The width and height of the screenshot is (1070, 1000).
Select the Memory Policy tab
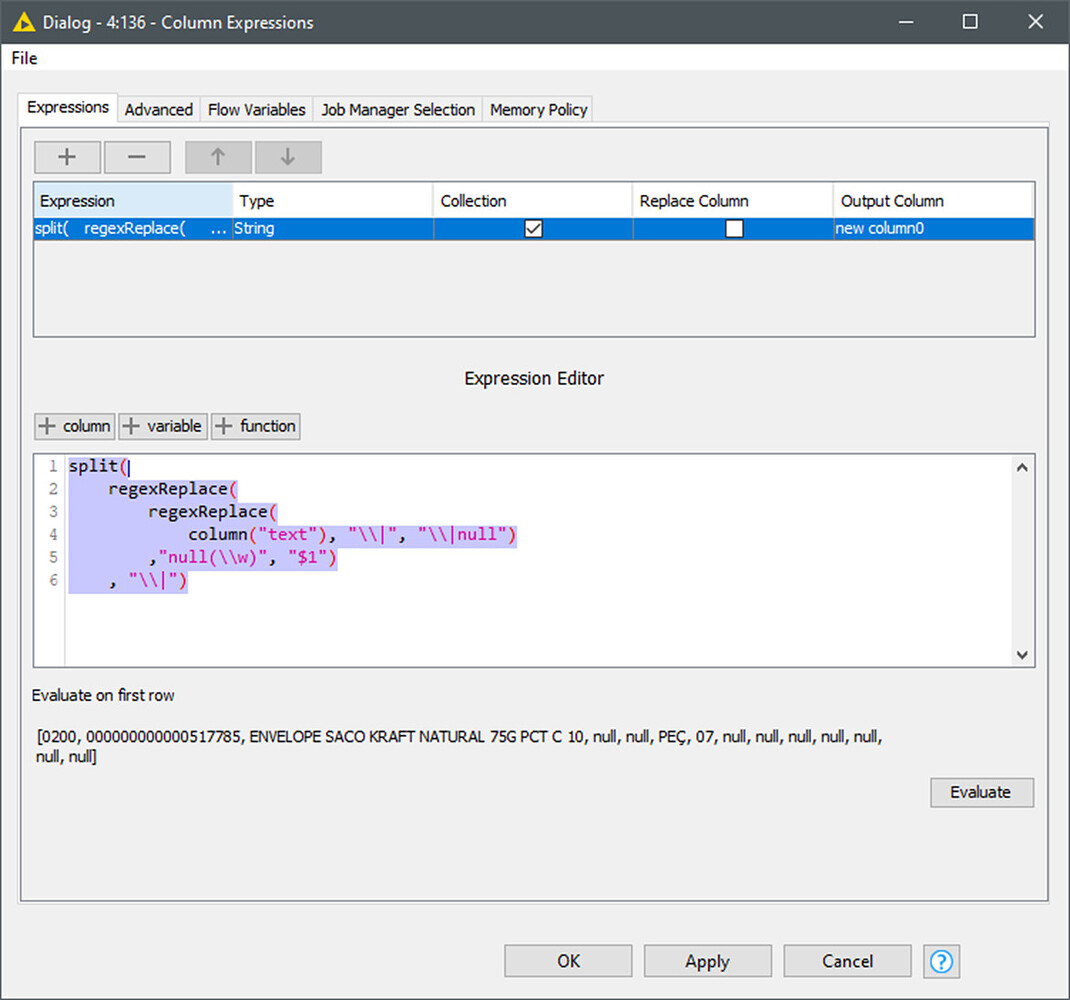pos(538,109)
